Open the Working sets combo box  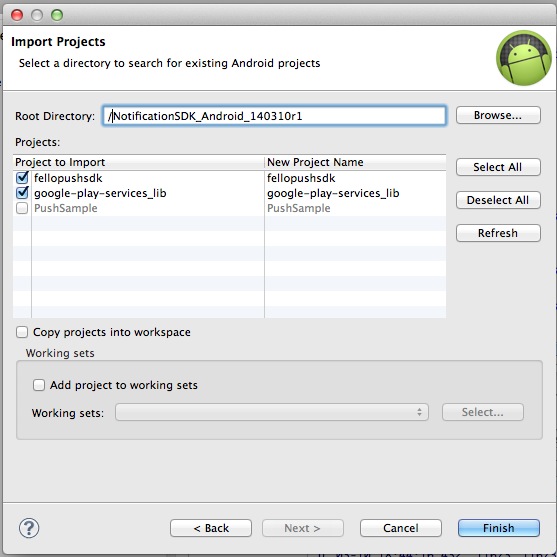coord(272,412)
